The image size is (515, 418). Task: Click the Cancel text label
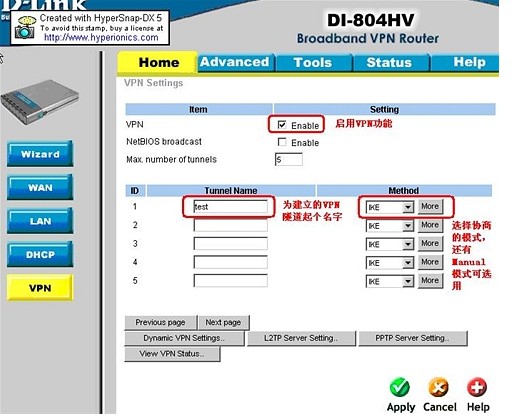pyautogui.click(x=440, y=407)
